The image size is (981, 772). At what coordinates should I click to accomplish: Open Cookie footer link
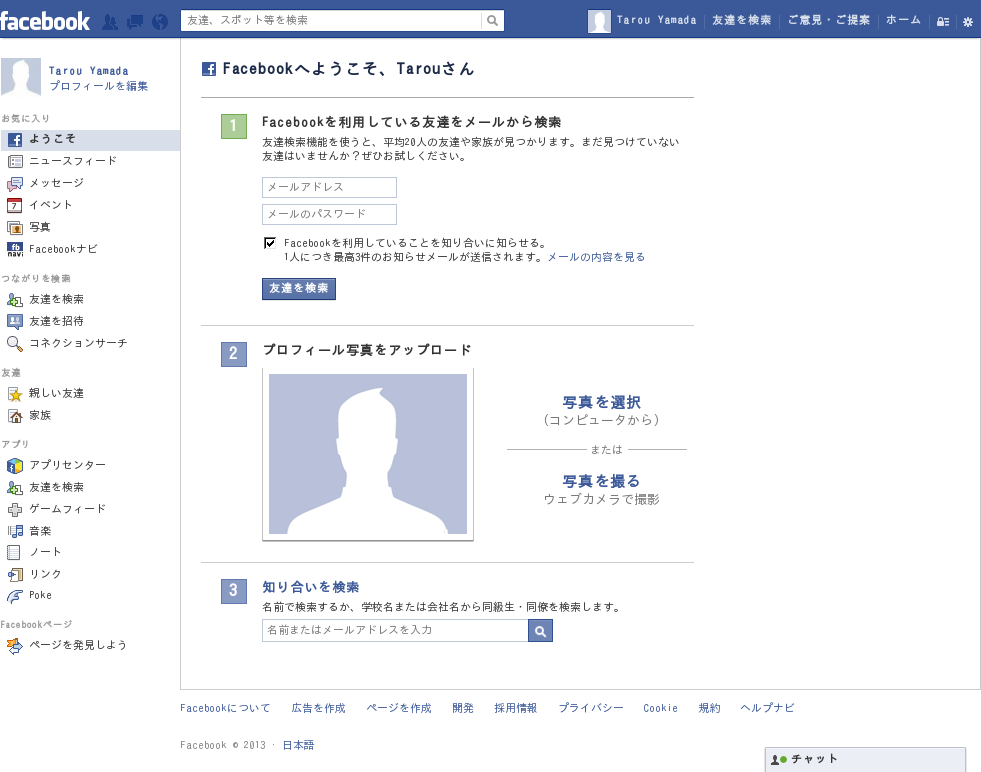click(660, 708)
